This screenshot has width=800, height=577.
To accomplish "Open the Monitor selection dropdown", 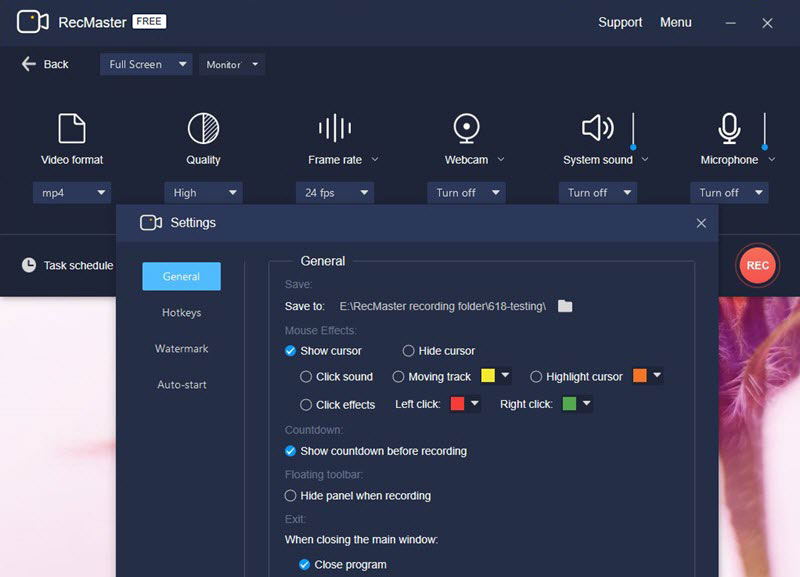I will (232, 64).
